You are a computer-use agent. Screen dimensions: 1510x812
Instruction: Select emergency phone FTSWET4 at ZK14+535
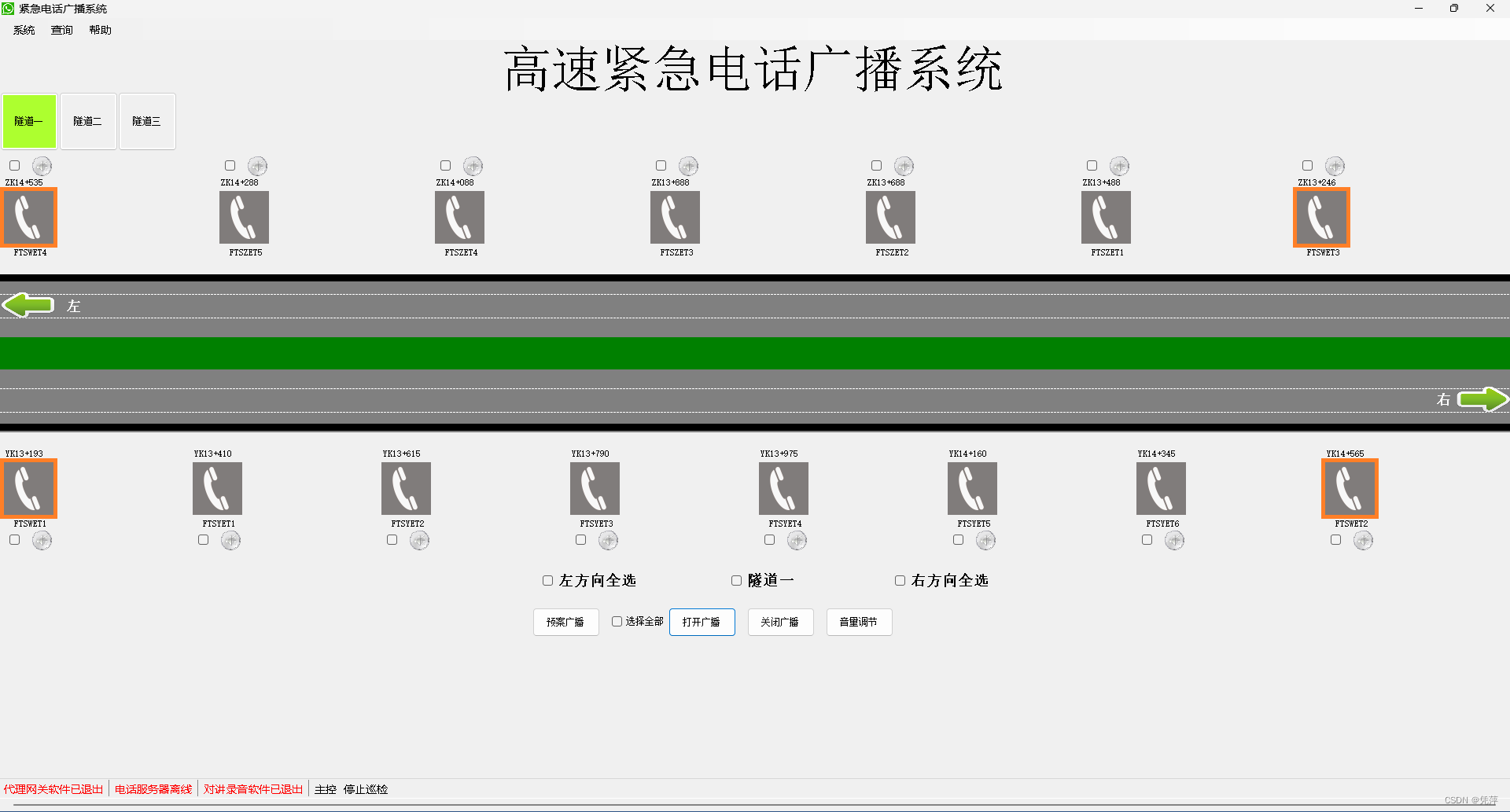[x=30, y=218]
